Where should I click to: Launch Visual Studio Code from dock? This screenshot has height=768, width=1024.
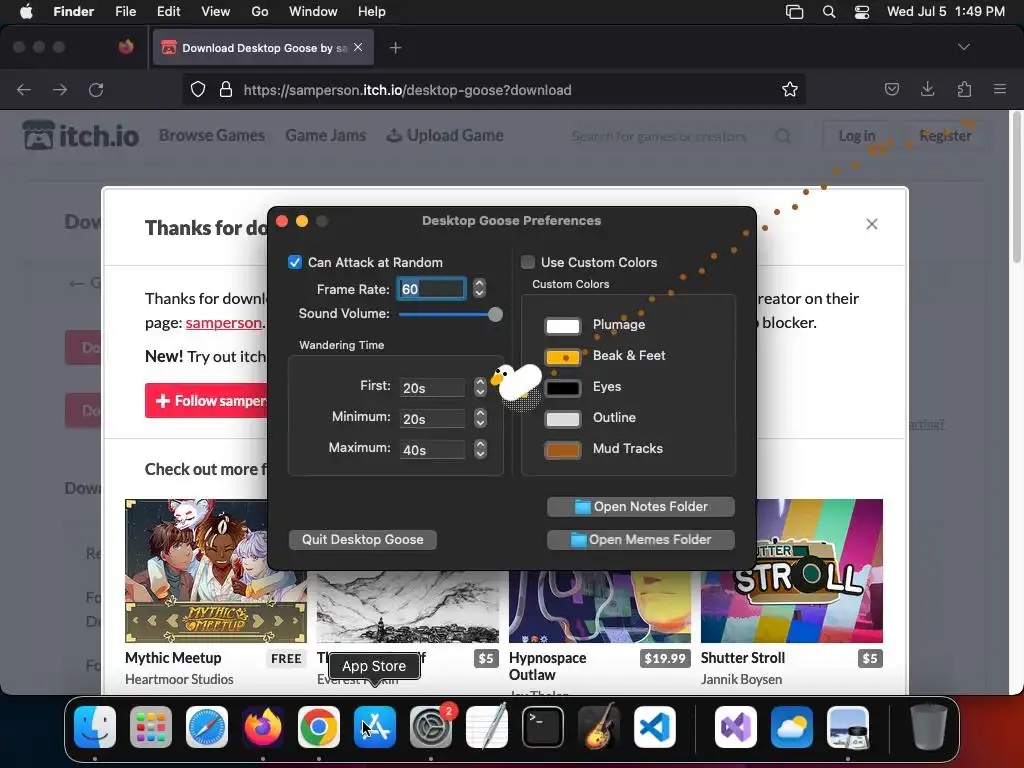[654, 727]
